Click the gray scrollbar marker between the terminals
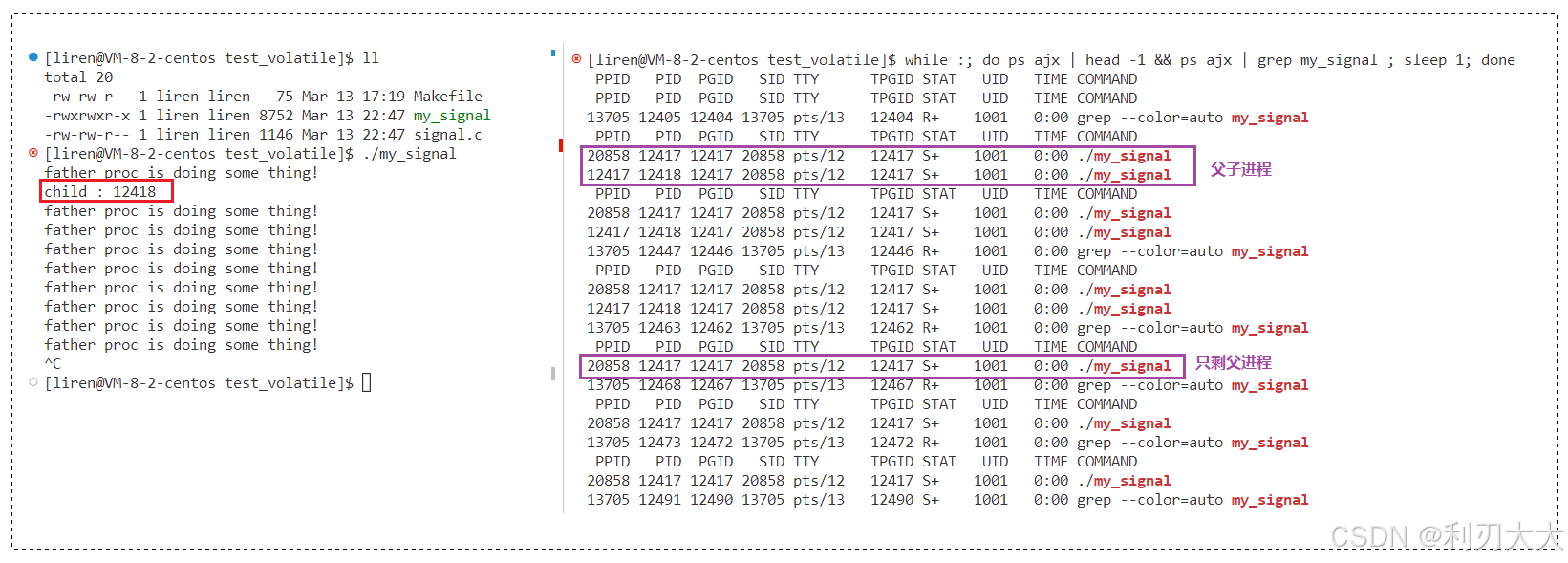The height and width of the screenshot is (563, 1568). point(553,374)
